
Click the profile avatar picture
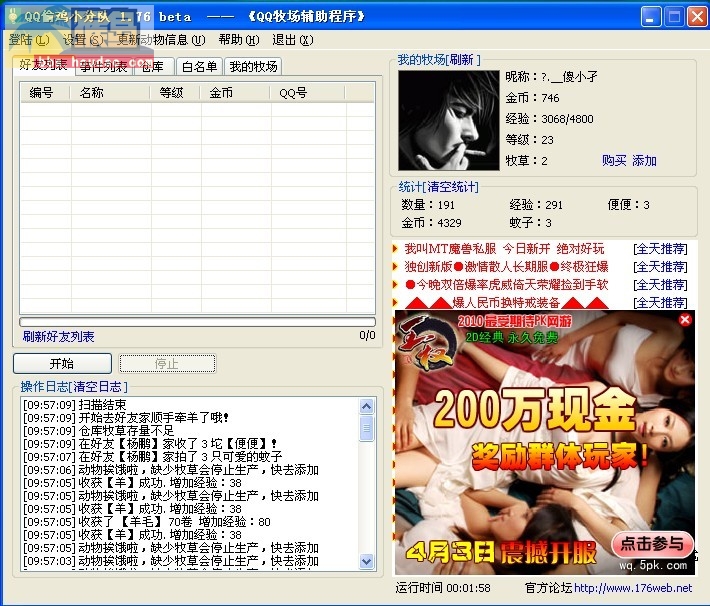[x=449, y=120]
